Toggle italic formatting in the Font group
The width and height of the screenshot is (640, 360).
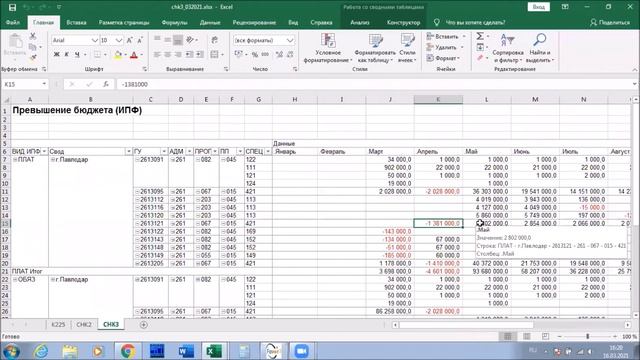(x=67, y=54)
